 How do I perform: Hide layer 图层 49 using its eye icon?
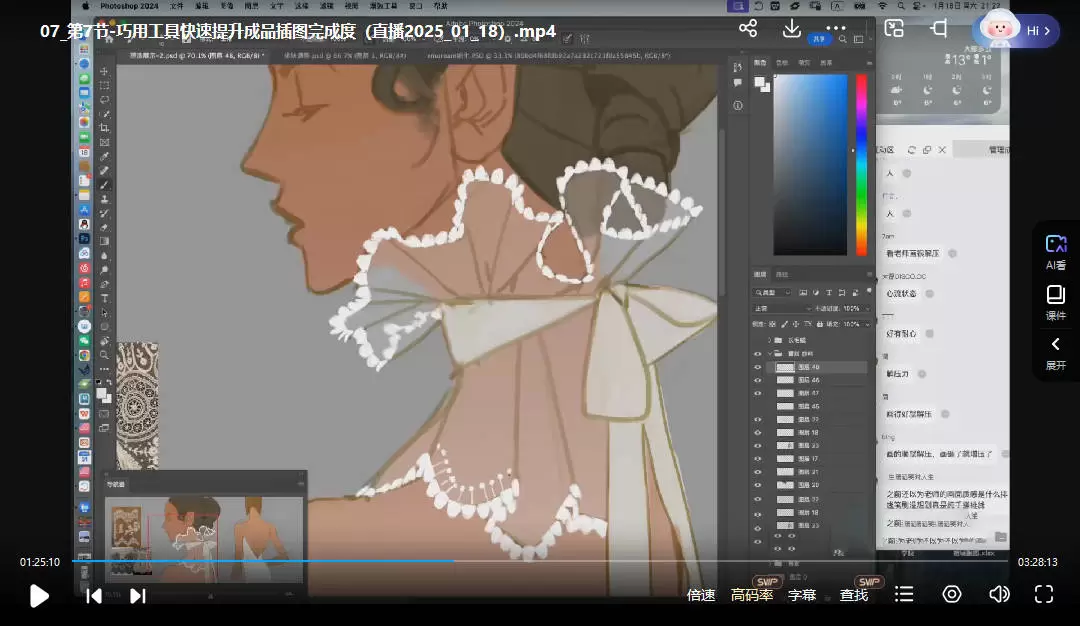758,367
